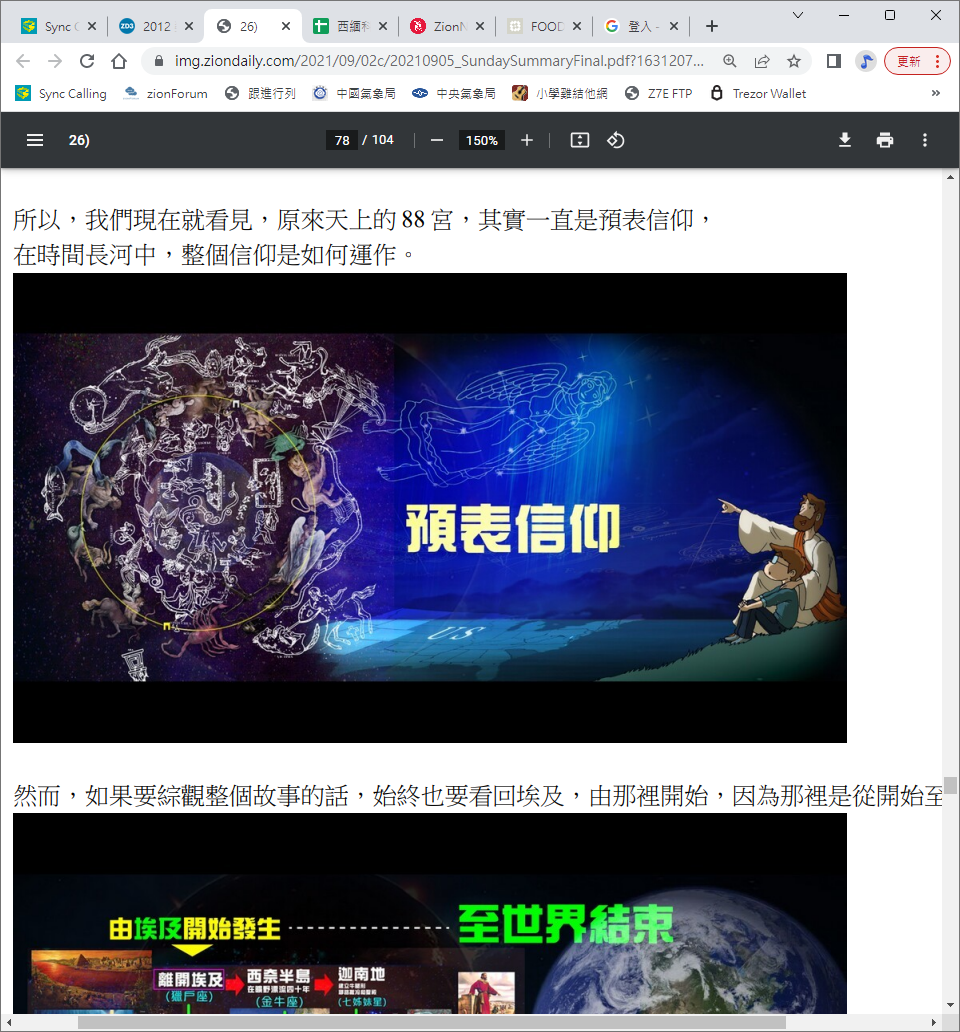
Task: Click the scroll right arrow
Action: coord(933,1023)
